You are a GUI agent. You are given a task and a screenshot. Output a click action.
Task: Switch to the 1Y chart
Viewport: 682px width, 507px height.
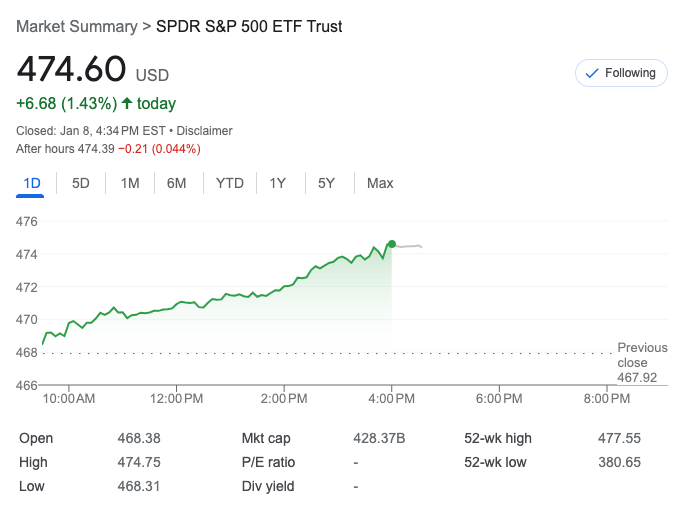point(278,183)
